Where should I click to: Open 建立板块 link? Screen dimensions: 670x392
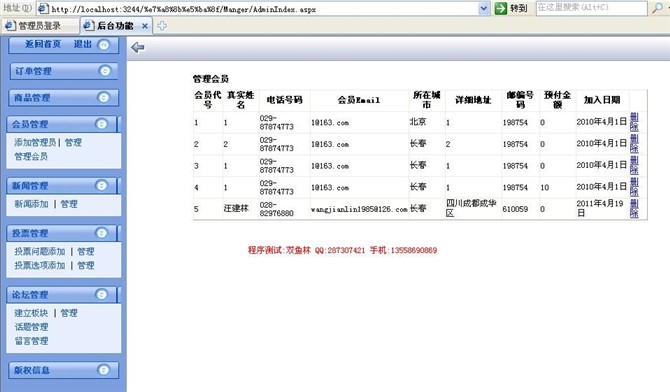point(31,313)
